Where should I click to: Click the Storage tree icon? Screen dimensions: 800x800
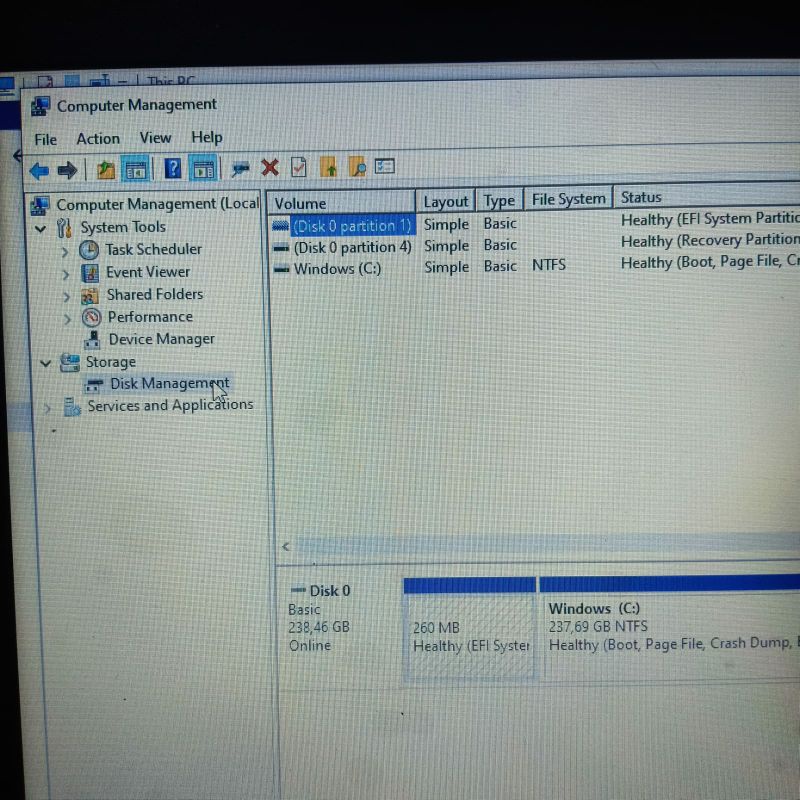(x=70, y=363)
